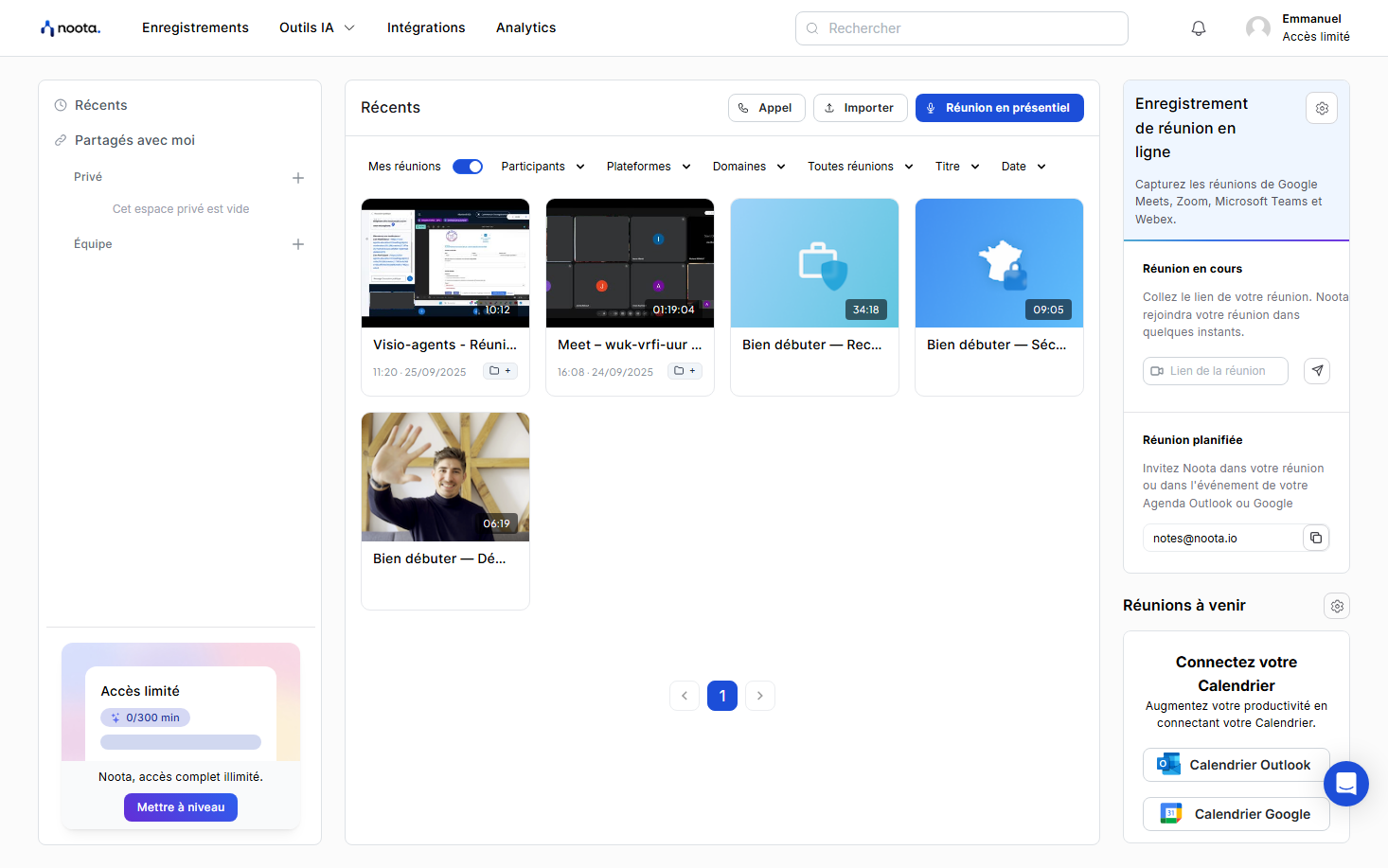Click the Lien de la réunion input field

[x=1216, y=371]
